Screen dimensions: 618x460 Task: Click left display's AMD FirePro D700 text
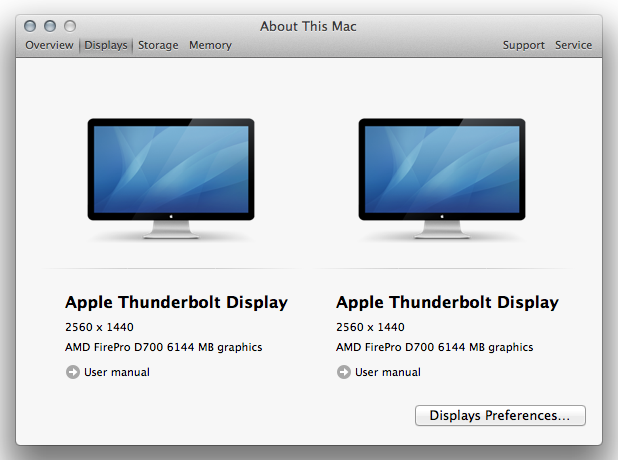164,347
